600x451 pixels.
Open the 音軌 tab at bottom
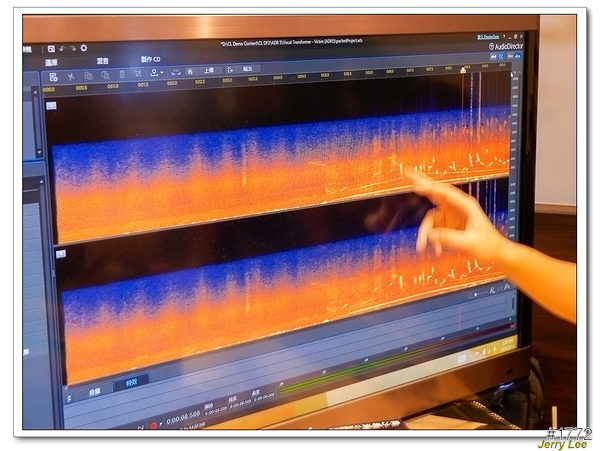95,392
